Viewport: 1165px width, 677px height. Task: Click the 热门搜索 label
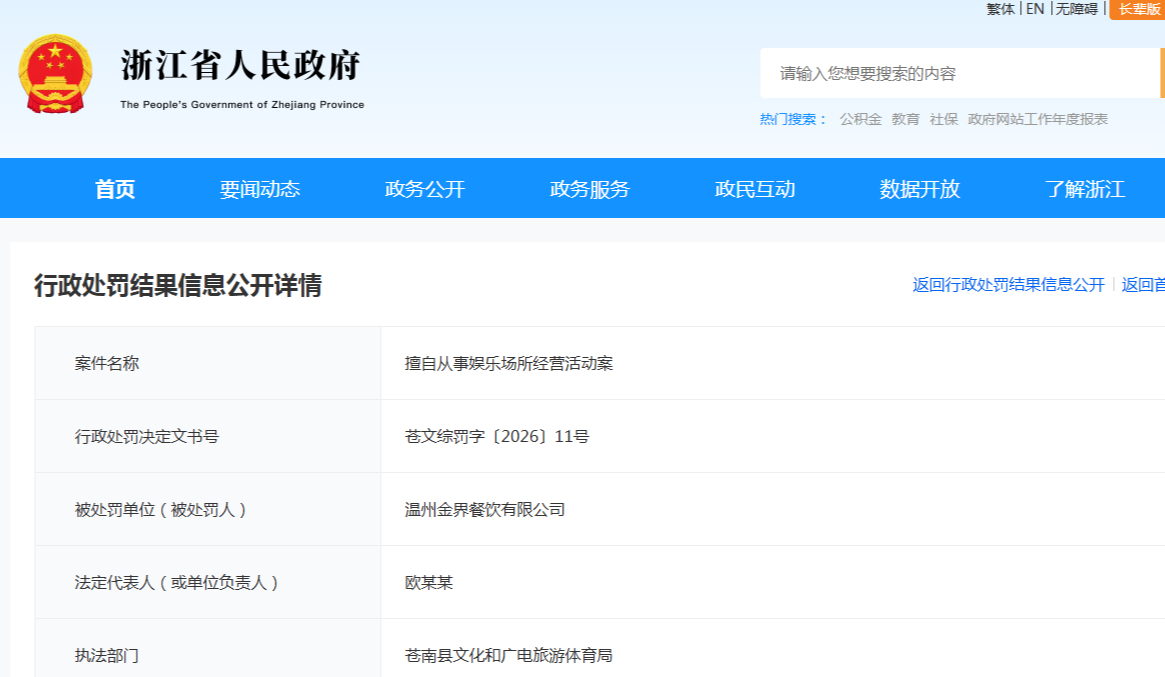pos(793,119)
